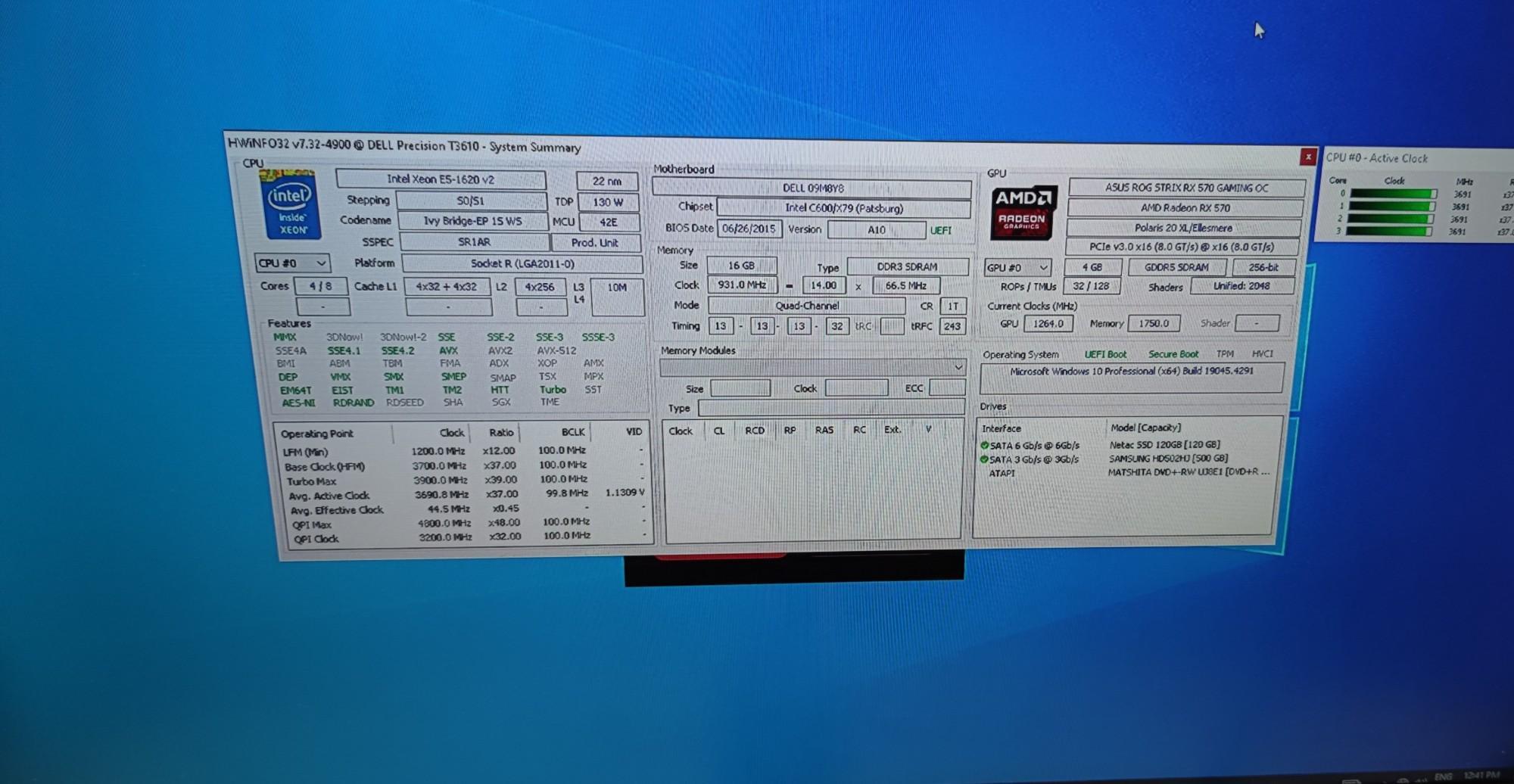
Task: Click Core 3 clock bar in CPU #0 Active Clock window
Action: coord(1391,232)
